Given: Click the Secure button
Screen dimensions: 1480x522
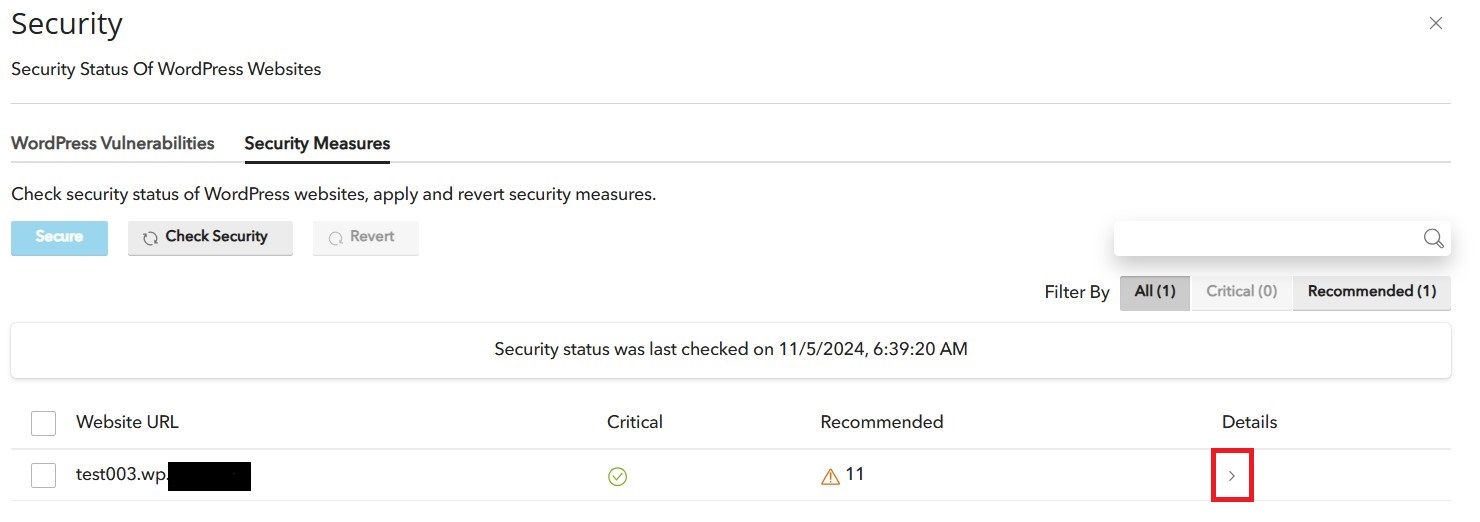Looking at the screenshot, I should pos(59,238).
